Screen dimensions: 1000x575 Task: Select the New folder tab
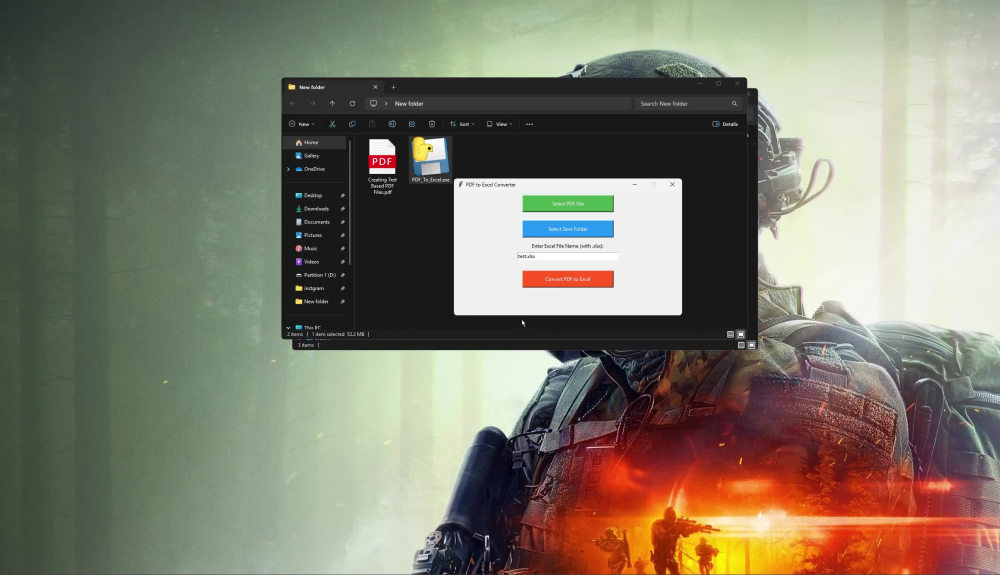333,87
